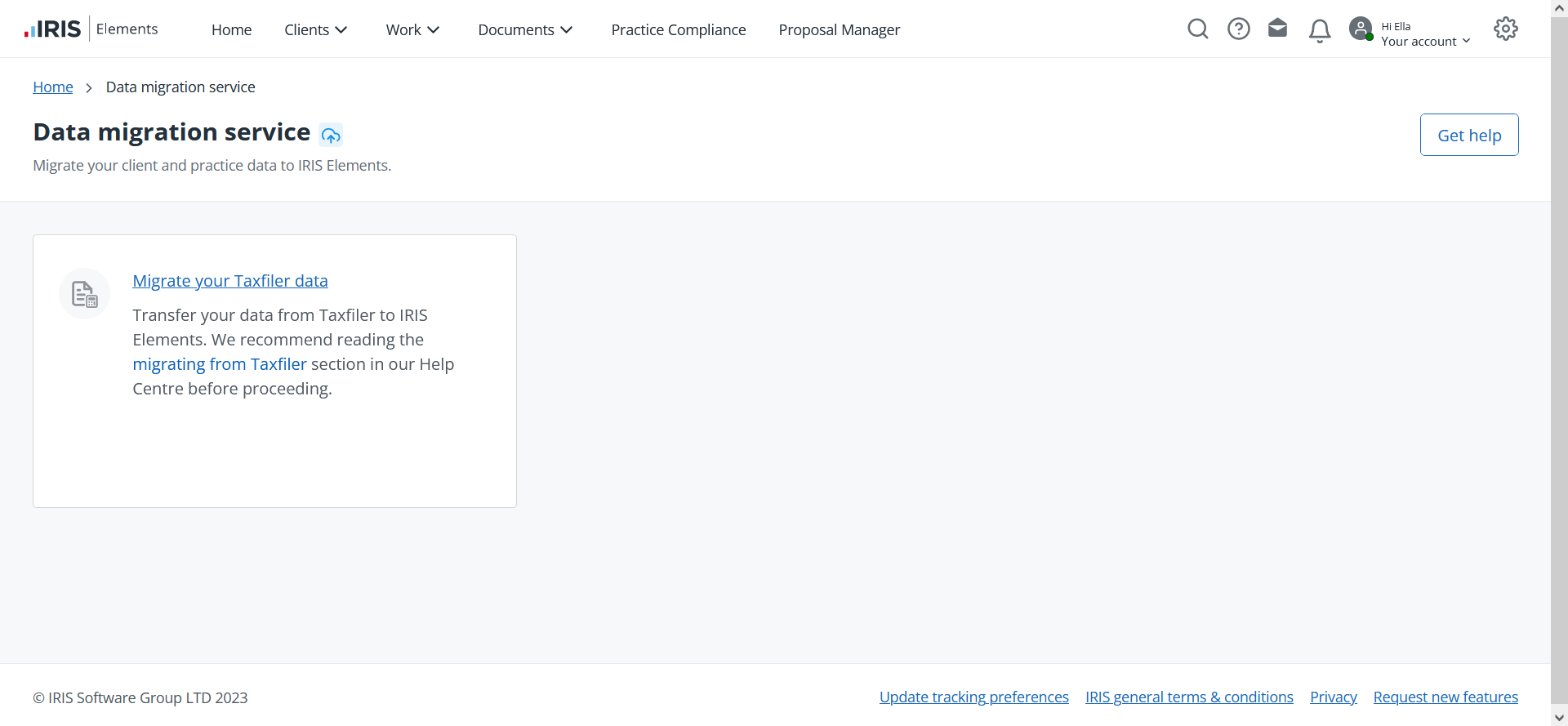Viewport: 1568px width, 726px height.
Task: Open Update tracking preferences link
Action: (974, 697)
